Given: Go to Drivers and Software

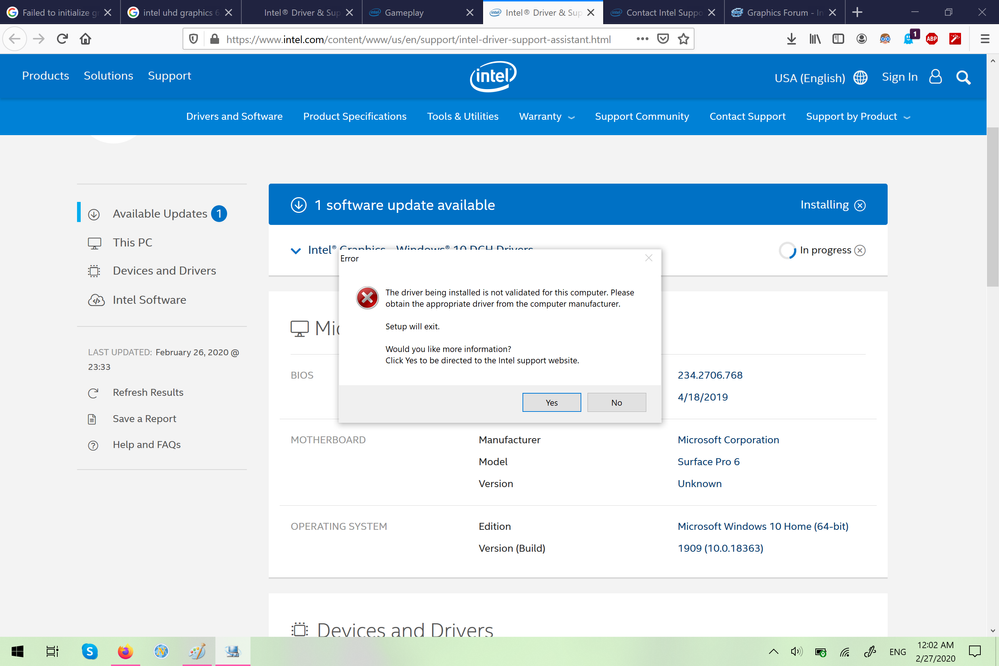Looking at the screenshot, I should [x=234, y=117].
